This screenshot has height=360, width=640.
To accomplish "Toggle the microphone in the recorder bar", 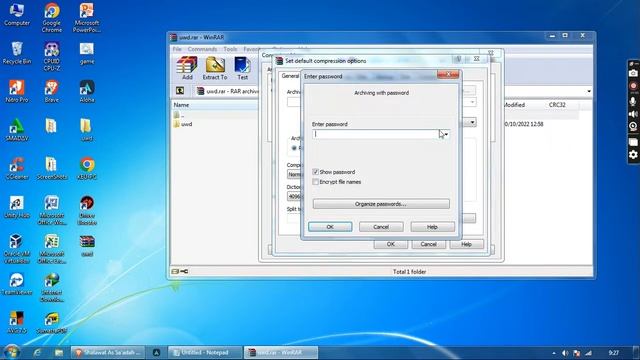I will pyautogui.click(x=633, y=100).
